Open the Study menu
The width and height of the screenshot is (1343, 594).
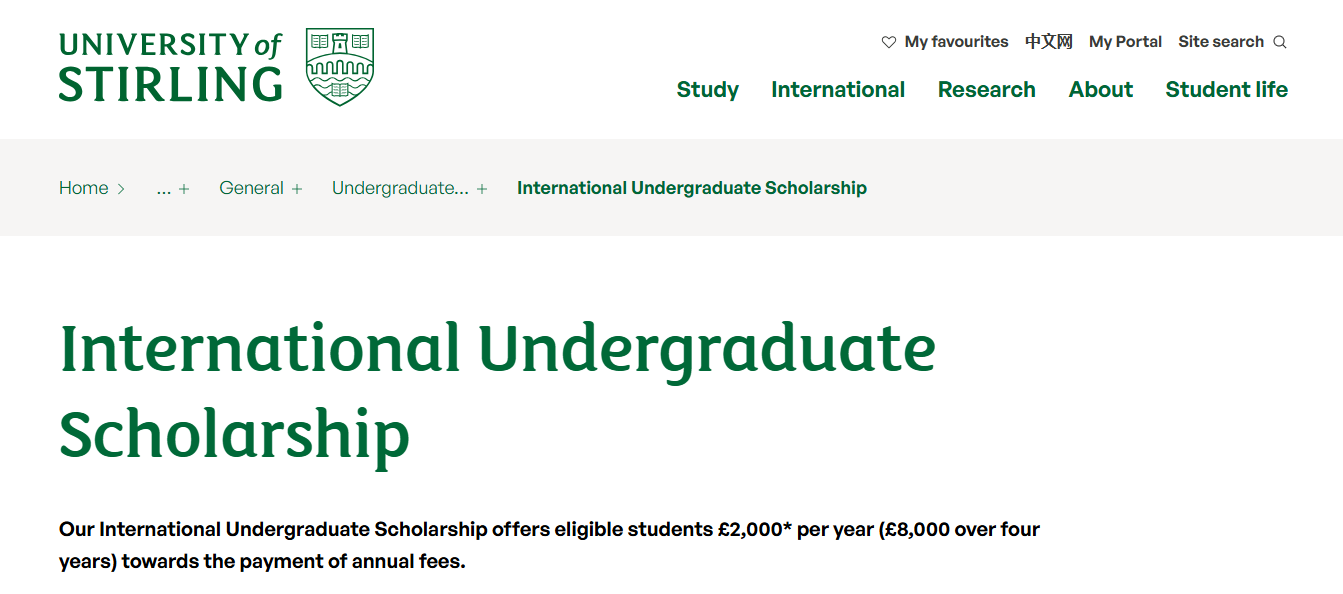click(707, 89)
